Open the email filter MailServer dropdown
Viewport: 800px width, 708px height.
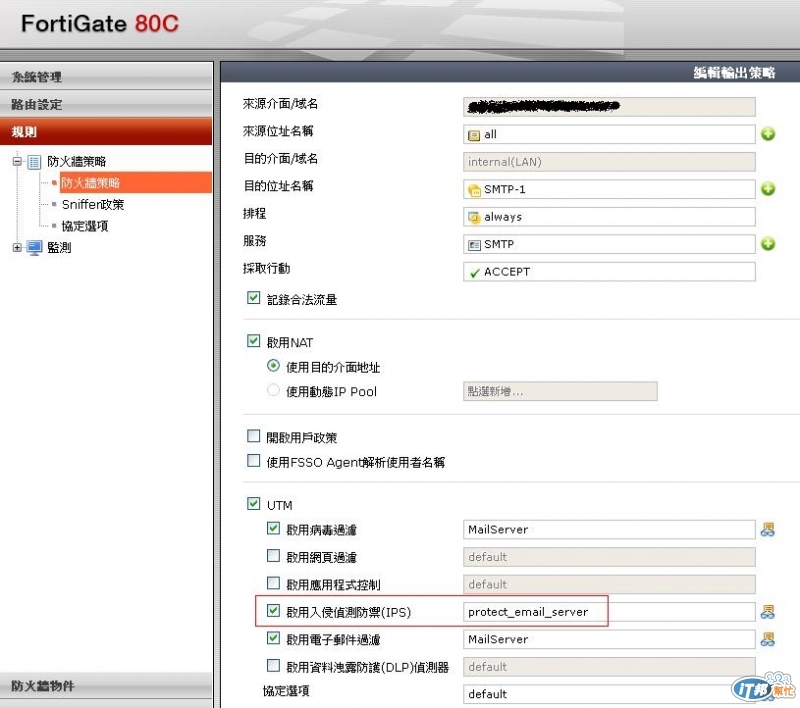[609, 640]
